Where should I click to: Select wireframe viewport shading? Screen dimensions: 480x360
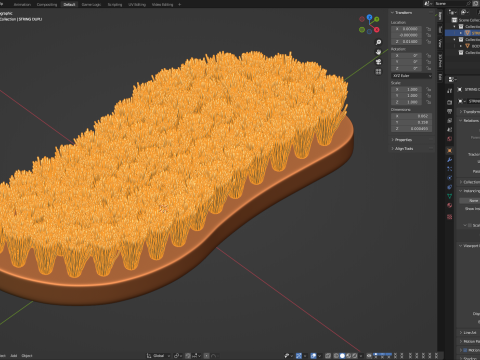point(336,356)
